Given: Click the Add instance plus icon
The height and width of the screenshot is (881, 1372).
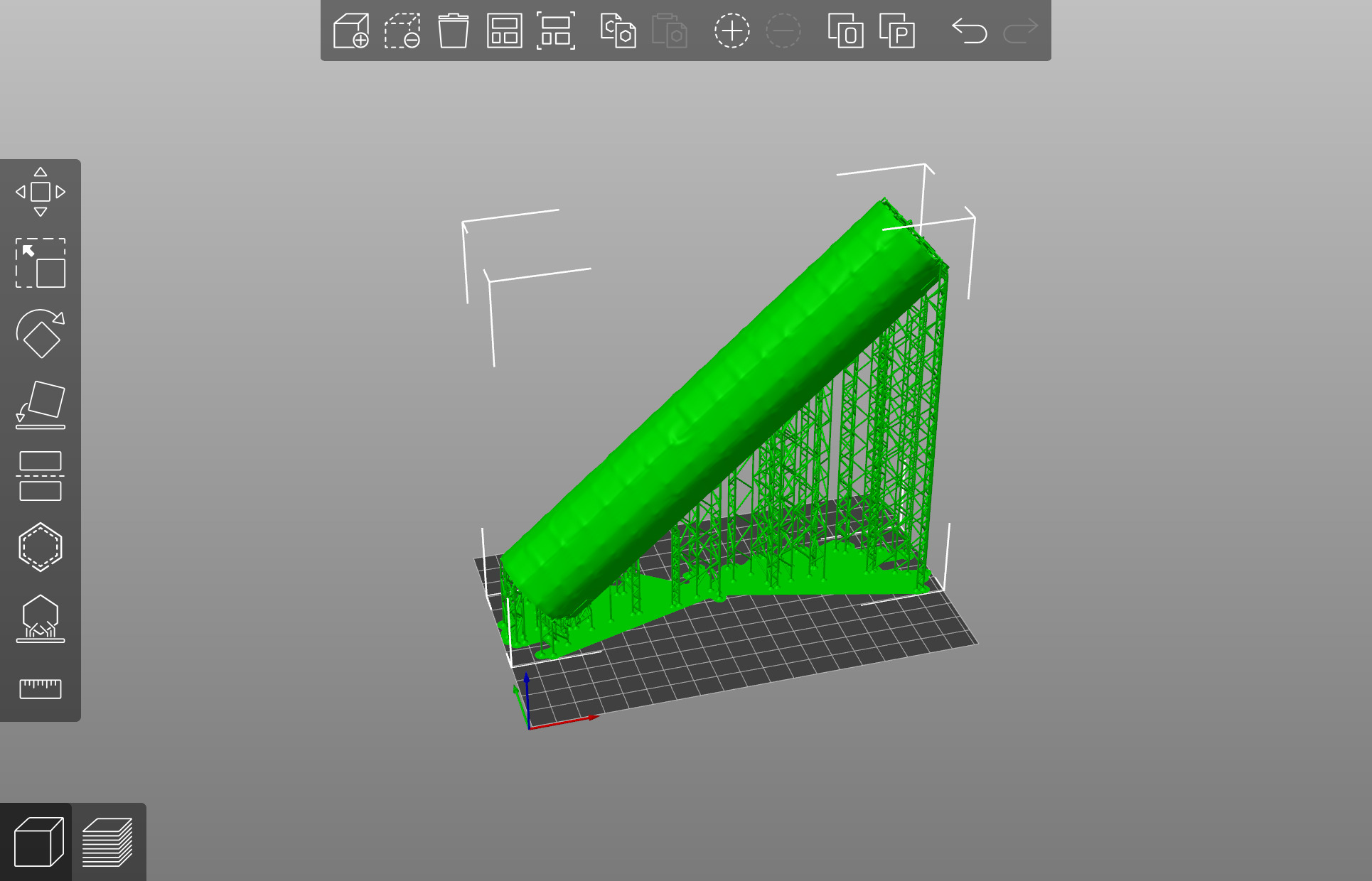Looking at the screenshot, I should (x=732, y=31).
